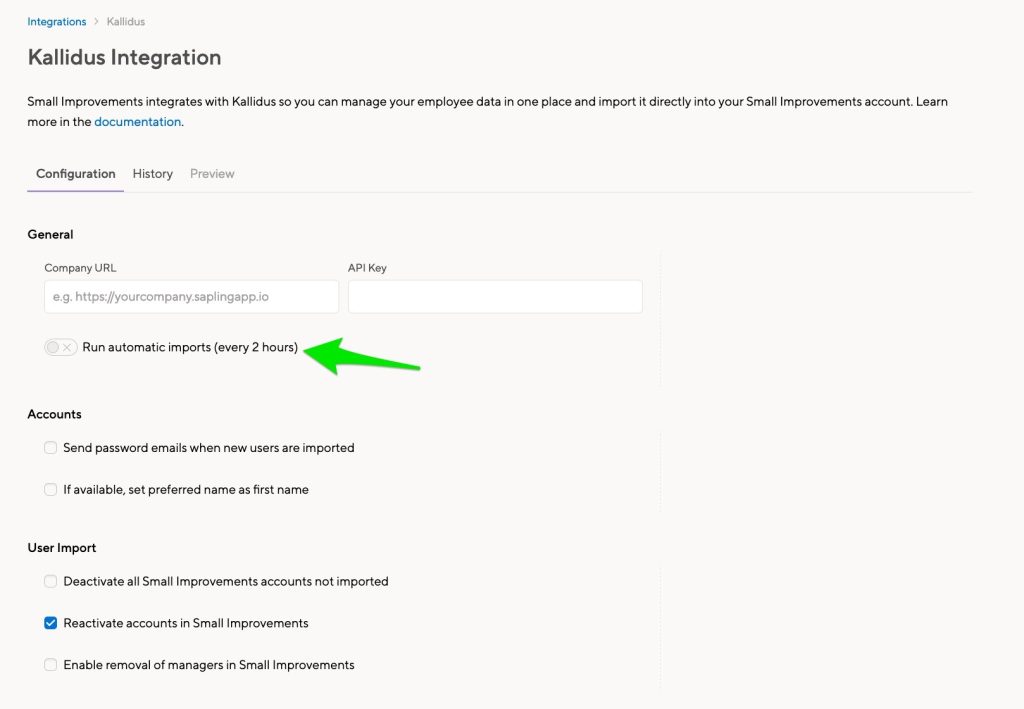Tick 'Deactivate all Small Improvements accounts not imported'

(50, 581)
